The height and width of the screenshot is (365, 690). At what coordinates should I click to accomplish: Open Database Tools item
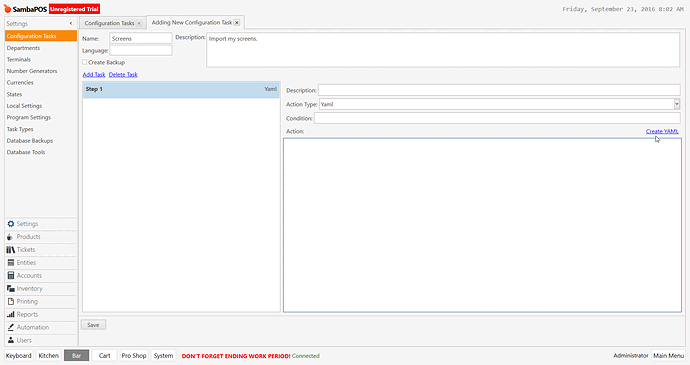tap(26, 152)
